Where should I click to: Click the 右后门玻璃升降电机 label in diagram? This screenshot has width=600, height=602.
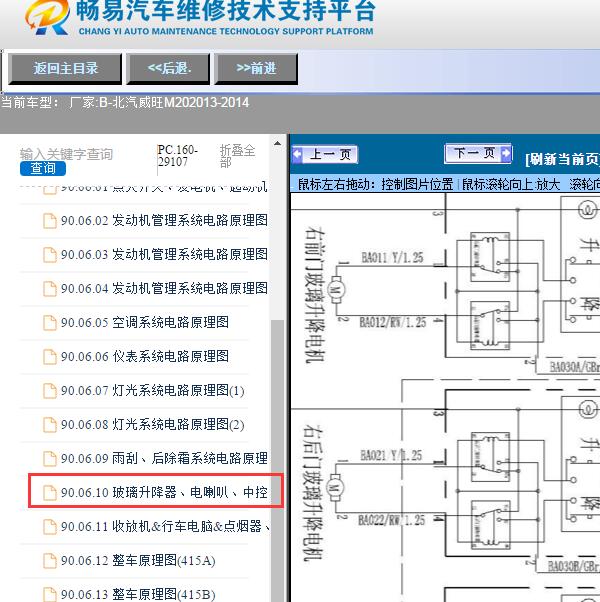314,493
